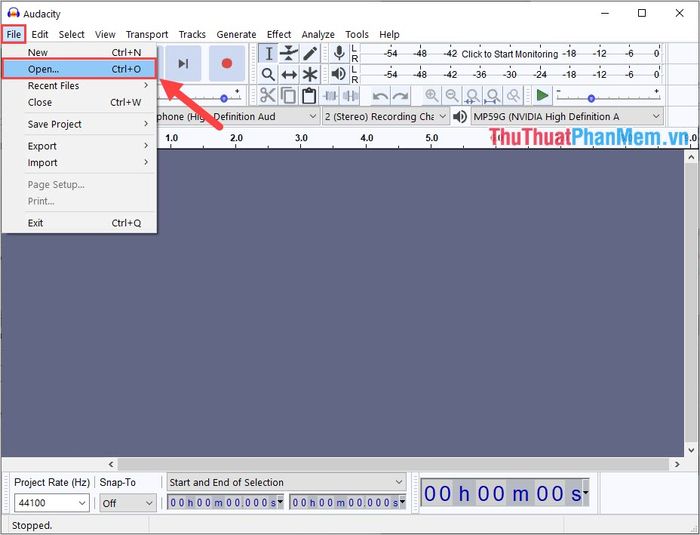
Task: Click the green Play-at-speed button
Action: coord(541,95)
